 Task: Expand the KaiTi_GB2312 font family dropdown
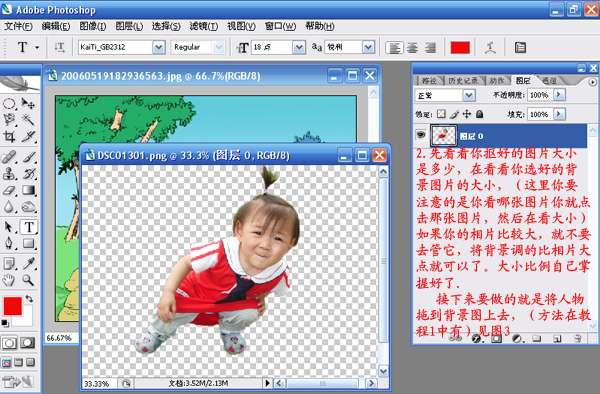coord(158,47)
